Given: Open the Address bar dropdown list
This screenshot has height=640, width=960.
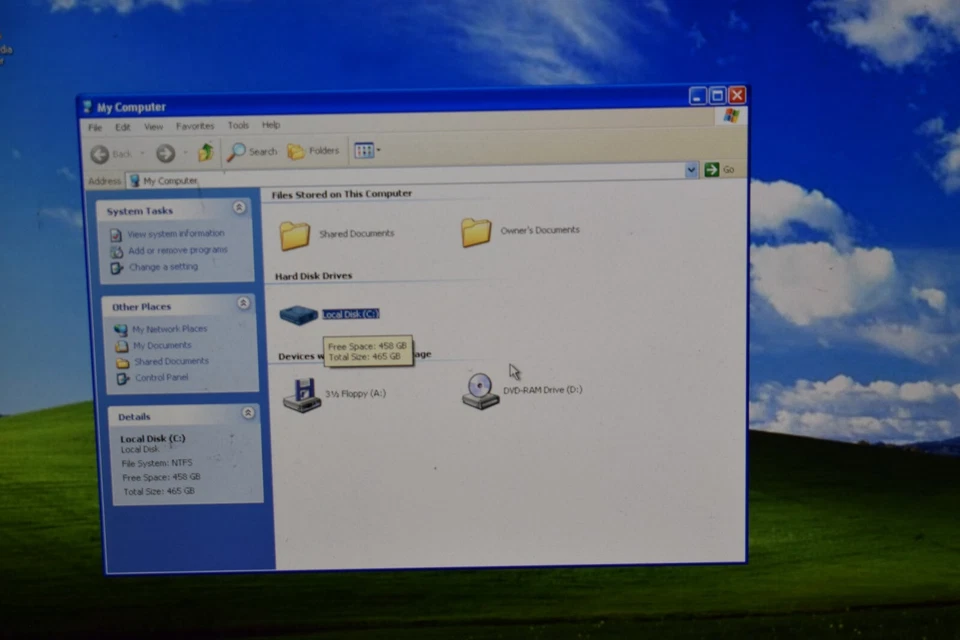Looking at the screenshot, I should point(690,170).
